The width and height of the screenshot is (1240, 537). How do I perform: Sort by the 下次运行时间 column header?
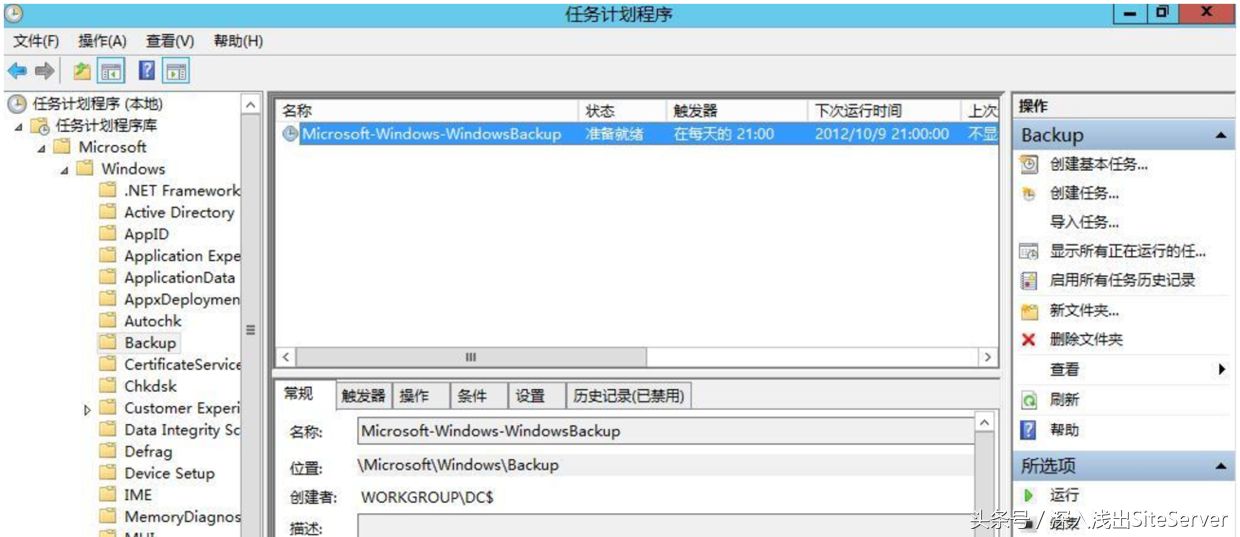[884, 111]
